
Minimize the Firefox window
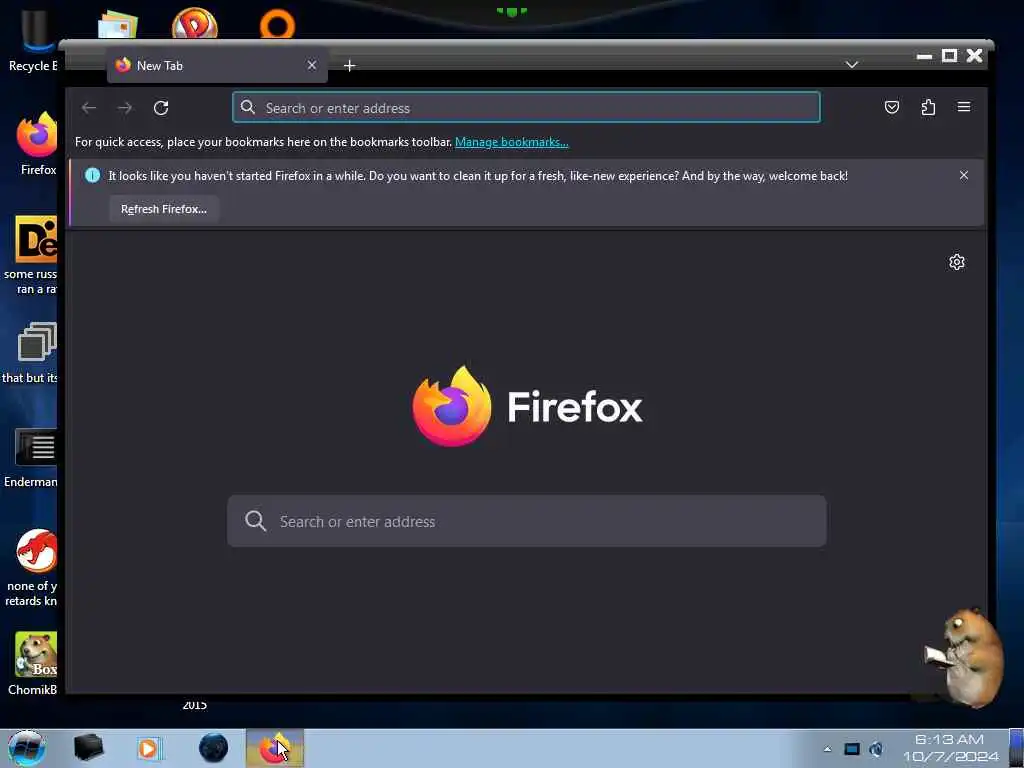click(924, 56)
